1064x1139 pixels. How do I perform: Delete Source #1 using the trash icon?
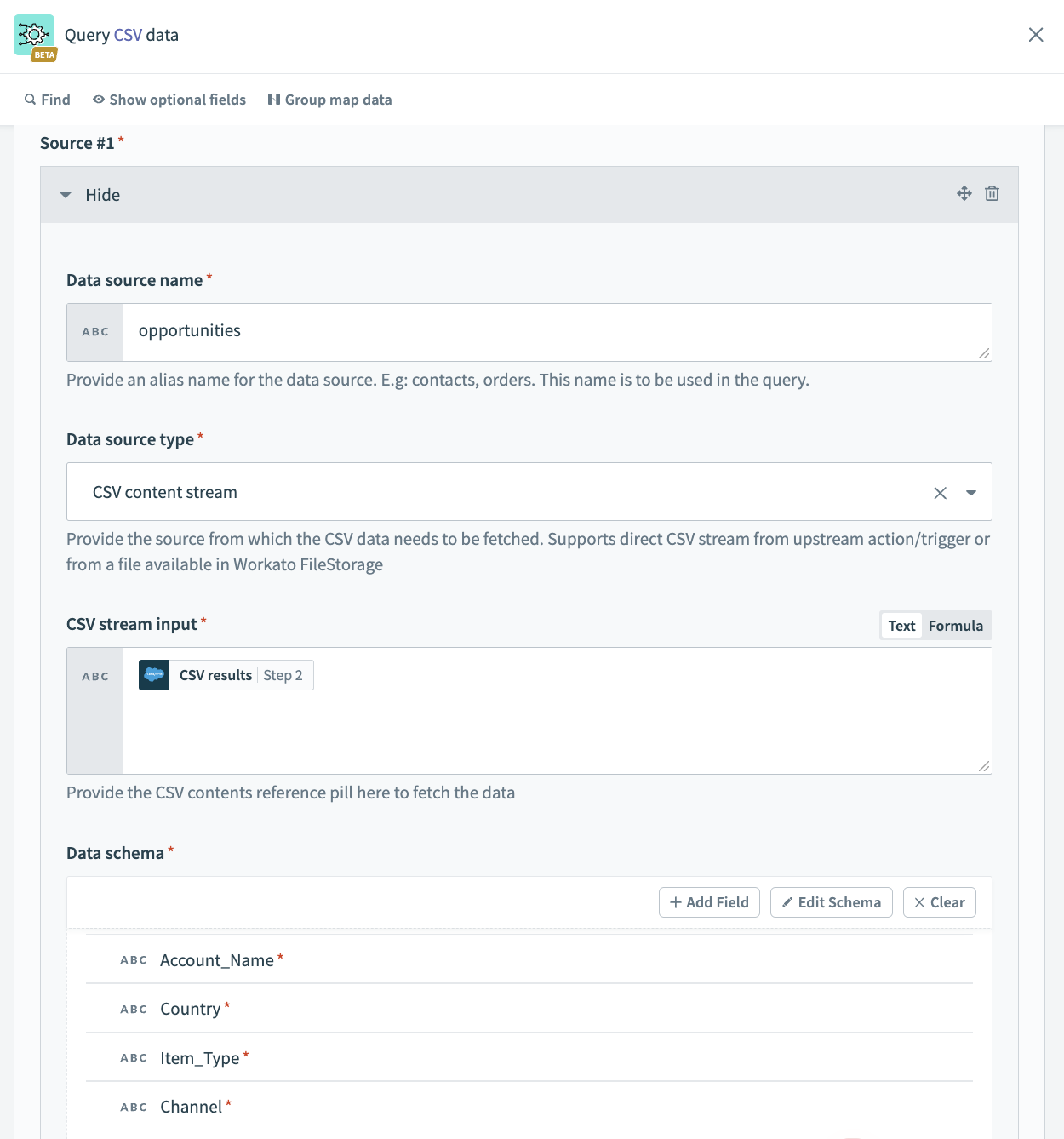992,193
